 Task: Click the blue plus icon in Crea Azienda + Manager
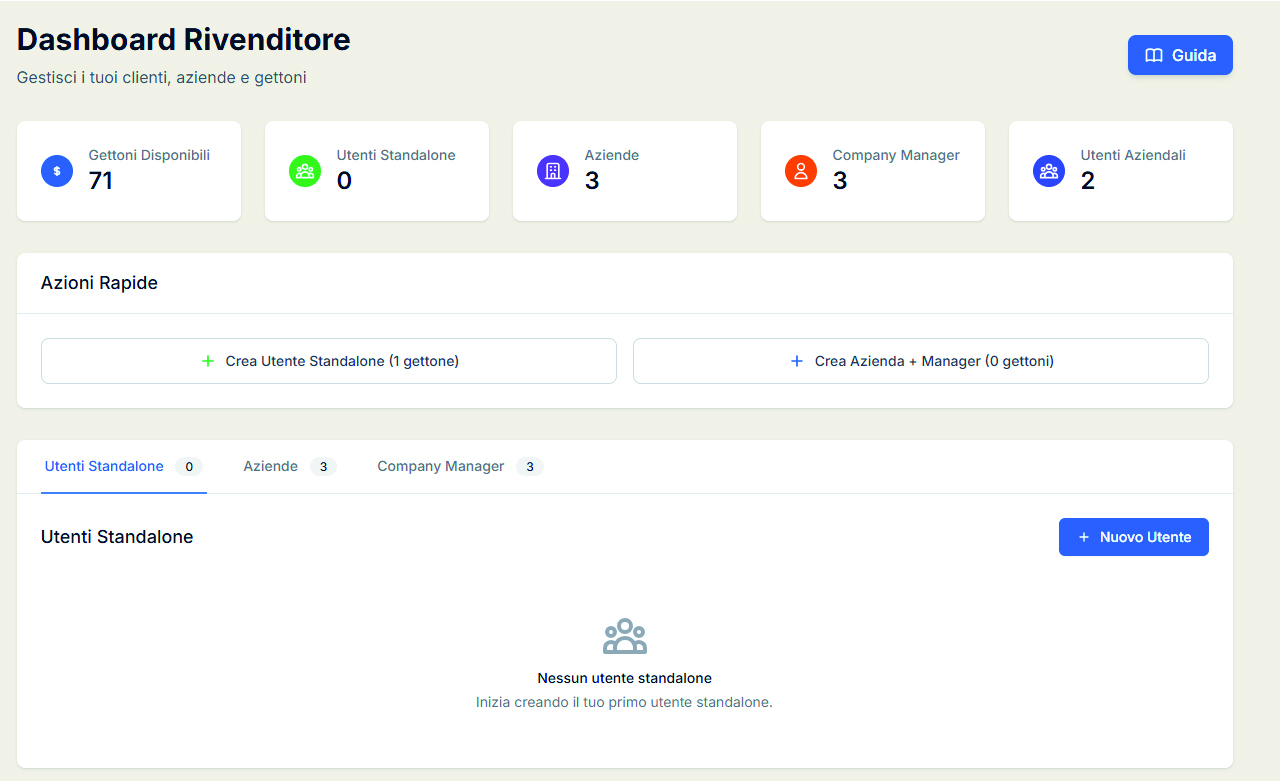pos(796,361)
